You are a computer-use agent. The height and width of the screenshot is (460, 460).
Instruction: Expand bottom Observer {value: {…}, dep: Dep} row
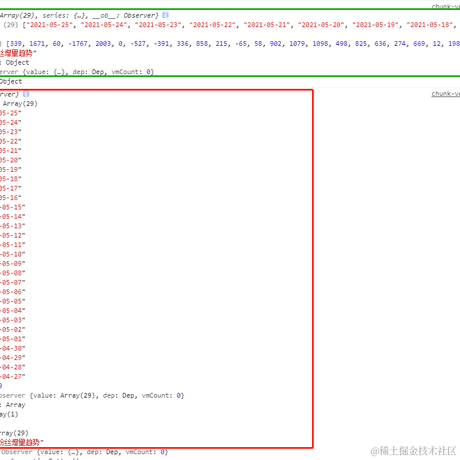click(84, 452)
